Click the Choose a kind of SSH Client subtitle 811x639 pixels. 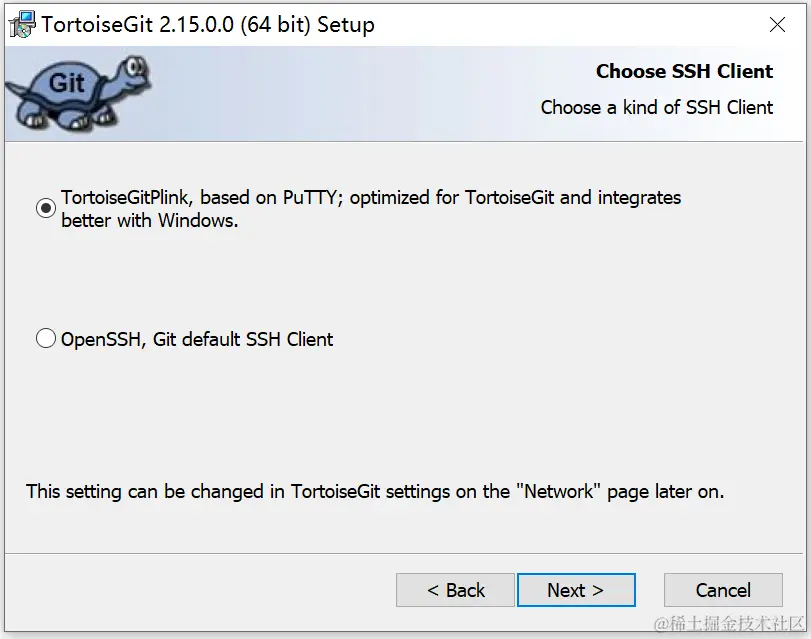[656, 107]
